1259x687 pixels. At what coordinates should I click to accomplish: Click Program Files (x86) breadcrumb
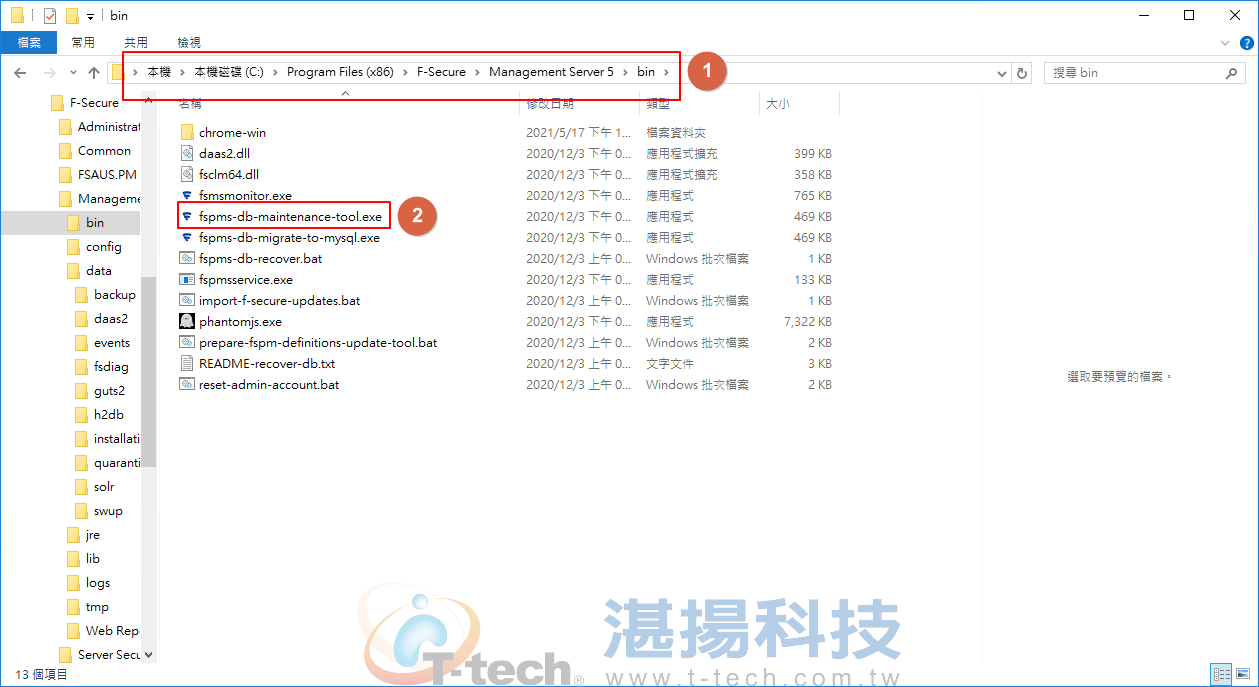[340, 72]
